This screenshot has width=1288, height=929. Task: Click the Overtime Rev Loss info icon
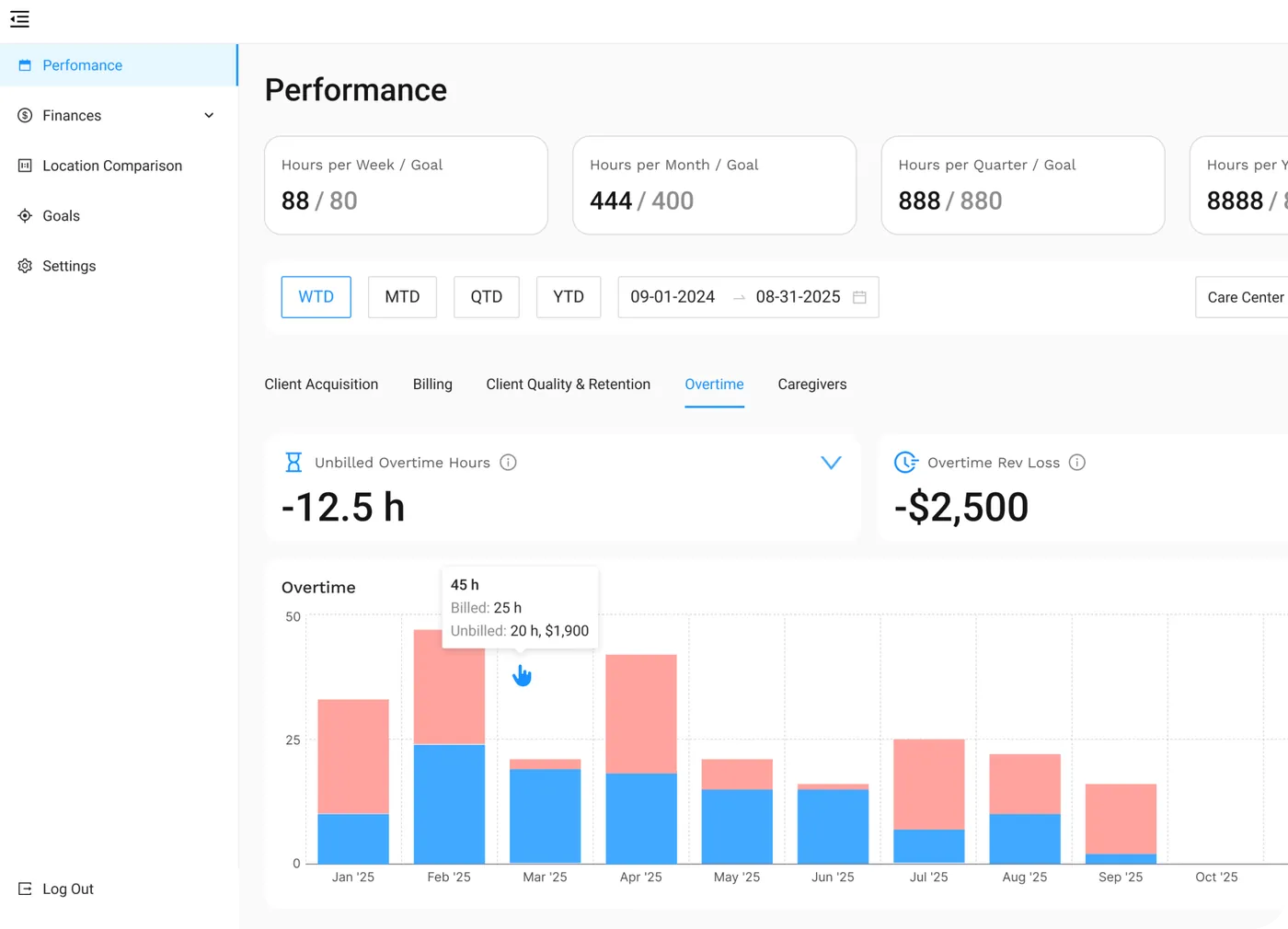1077,463
